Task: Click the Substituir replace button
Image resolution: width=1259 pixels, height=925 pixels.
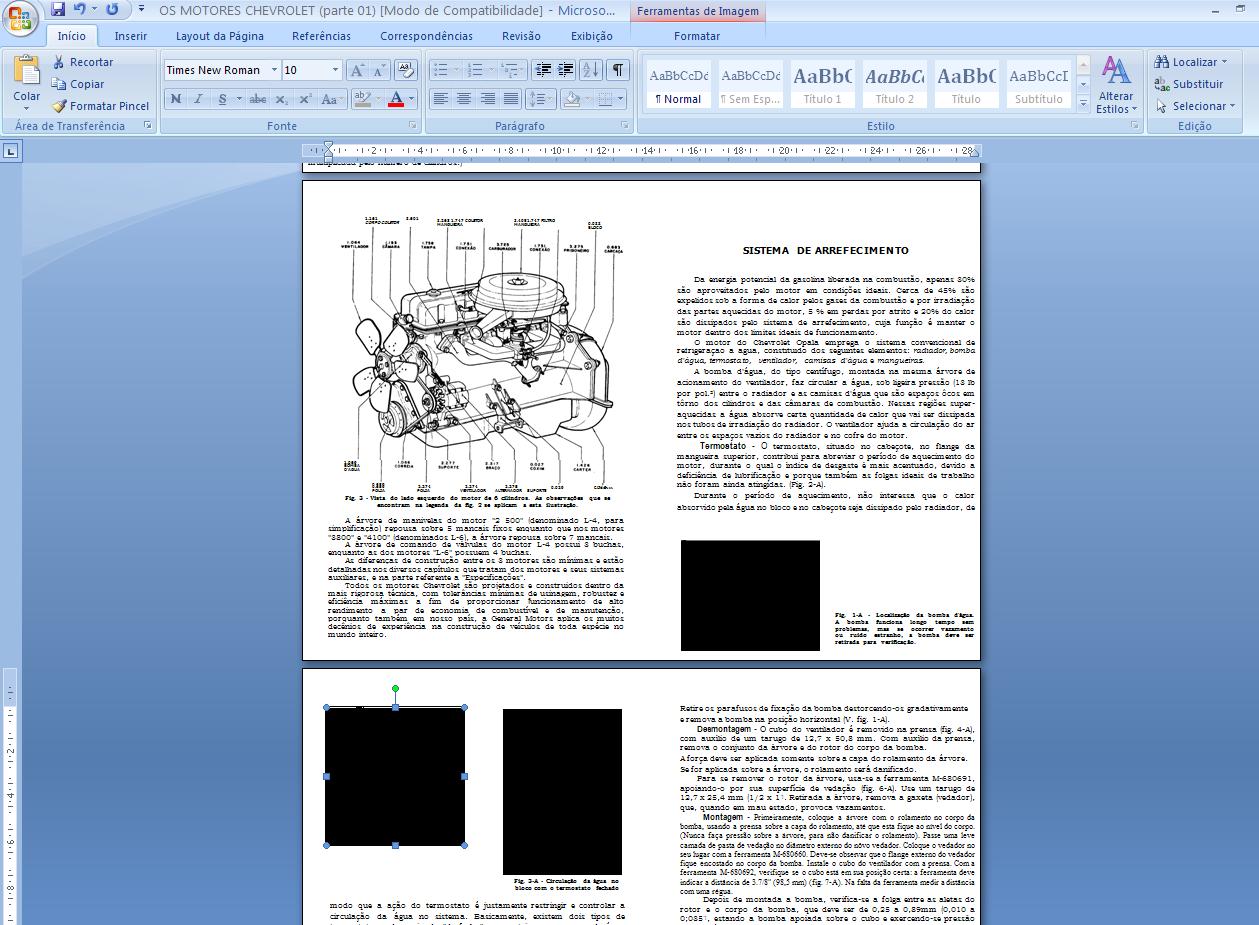Action: tap(1189, 84)
